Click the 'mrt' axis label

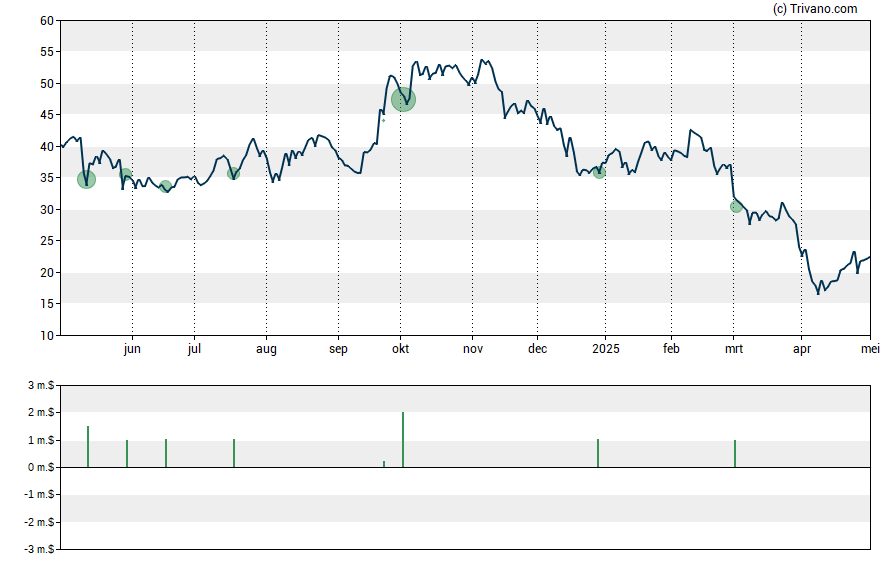pyautogui.click(x=734, y=349)
